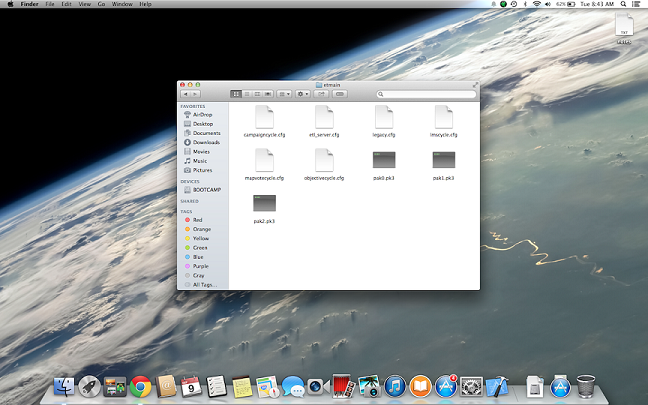Open the campaigncycle.cfg file icon
This screenshot has width=648, height=405.
pyautogui.click(x=264, y=117)
